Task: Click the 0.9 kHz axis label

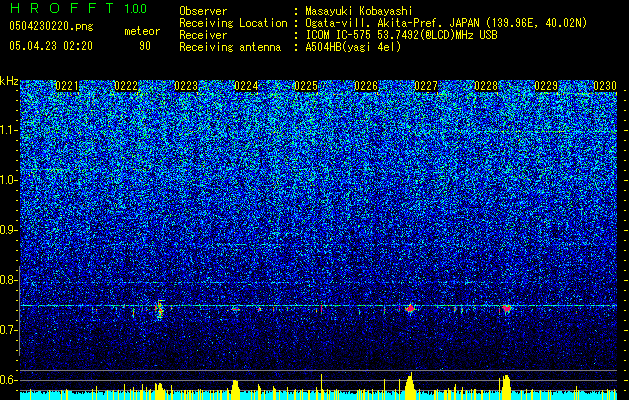Action: pyautogui.click(x=9, y=230)
